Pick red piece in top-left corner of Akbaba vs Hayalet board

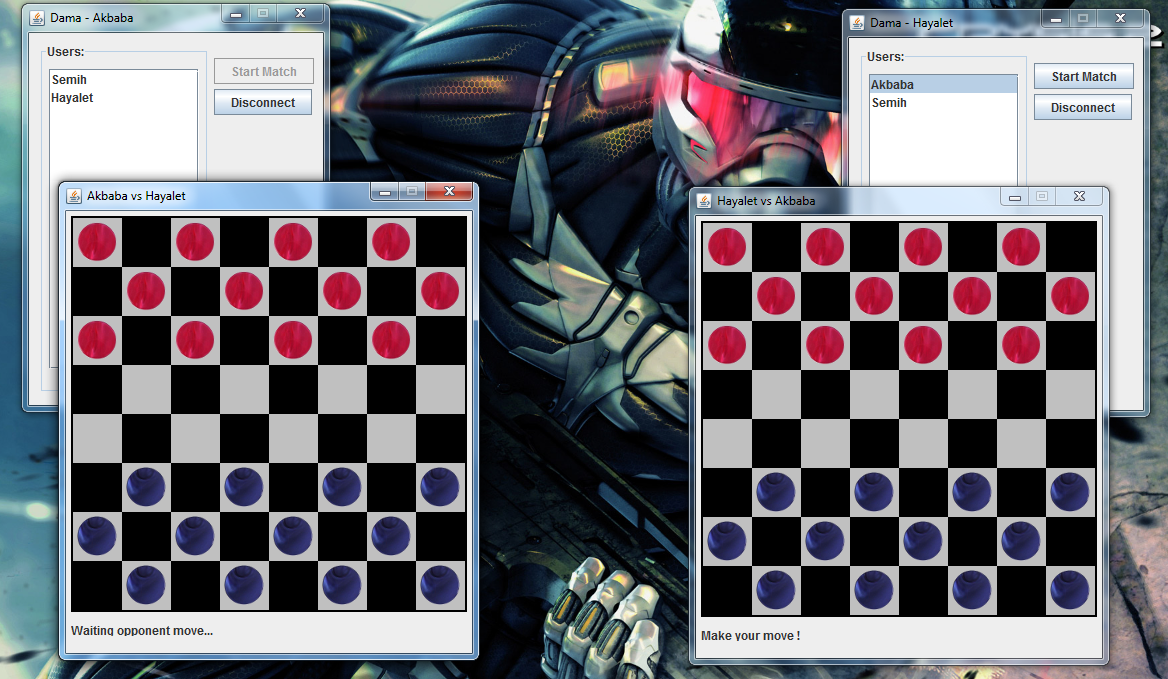coord(97,242)
